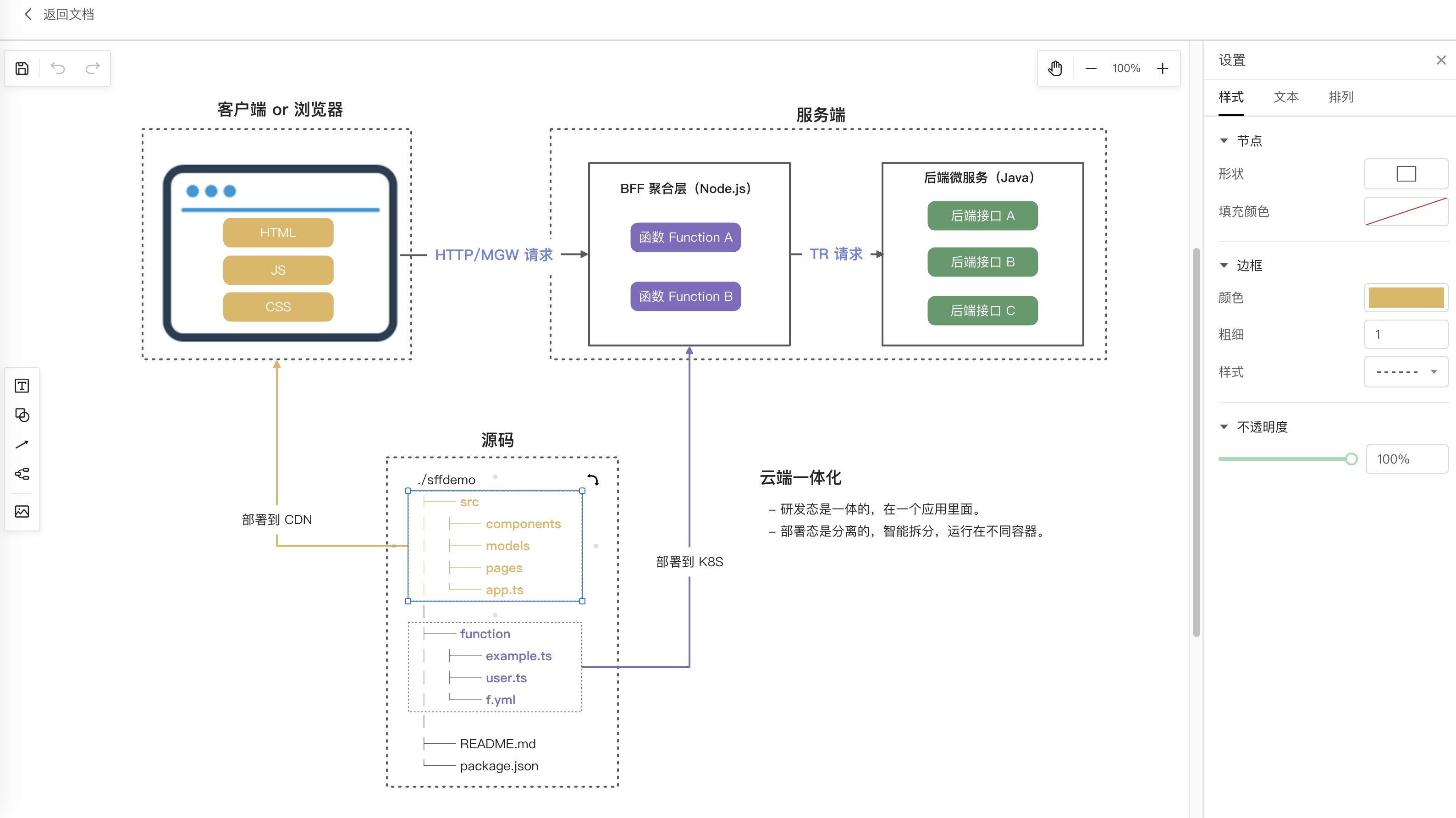The width and height of the screenshot is (1456, 818).
Task: Click the package.json file entry
Action: tap(498, 766)
